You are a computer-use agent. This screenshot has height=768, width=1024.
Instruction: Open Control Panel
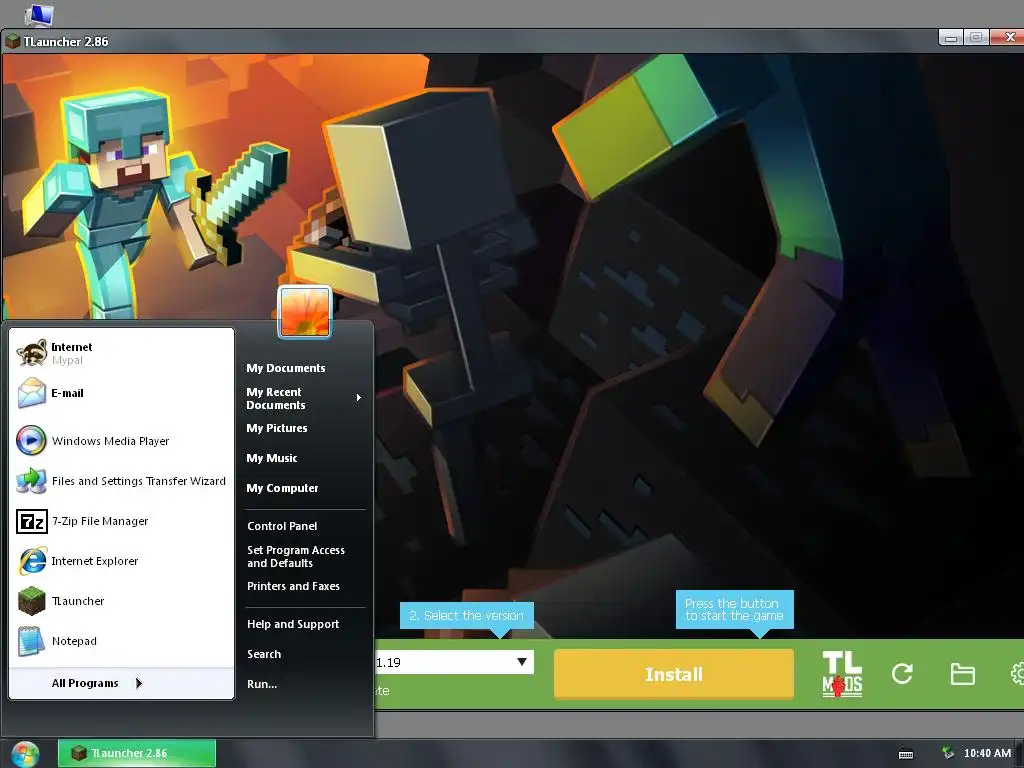tap(282, 526)
